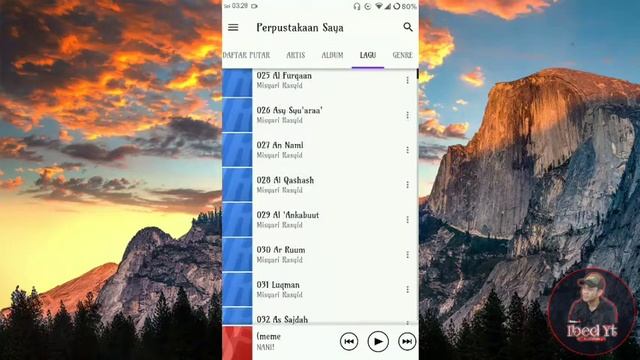640x360 pixels.
Task: Open the now-playing track title in mini player
Action: pos(269,337)
